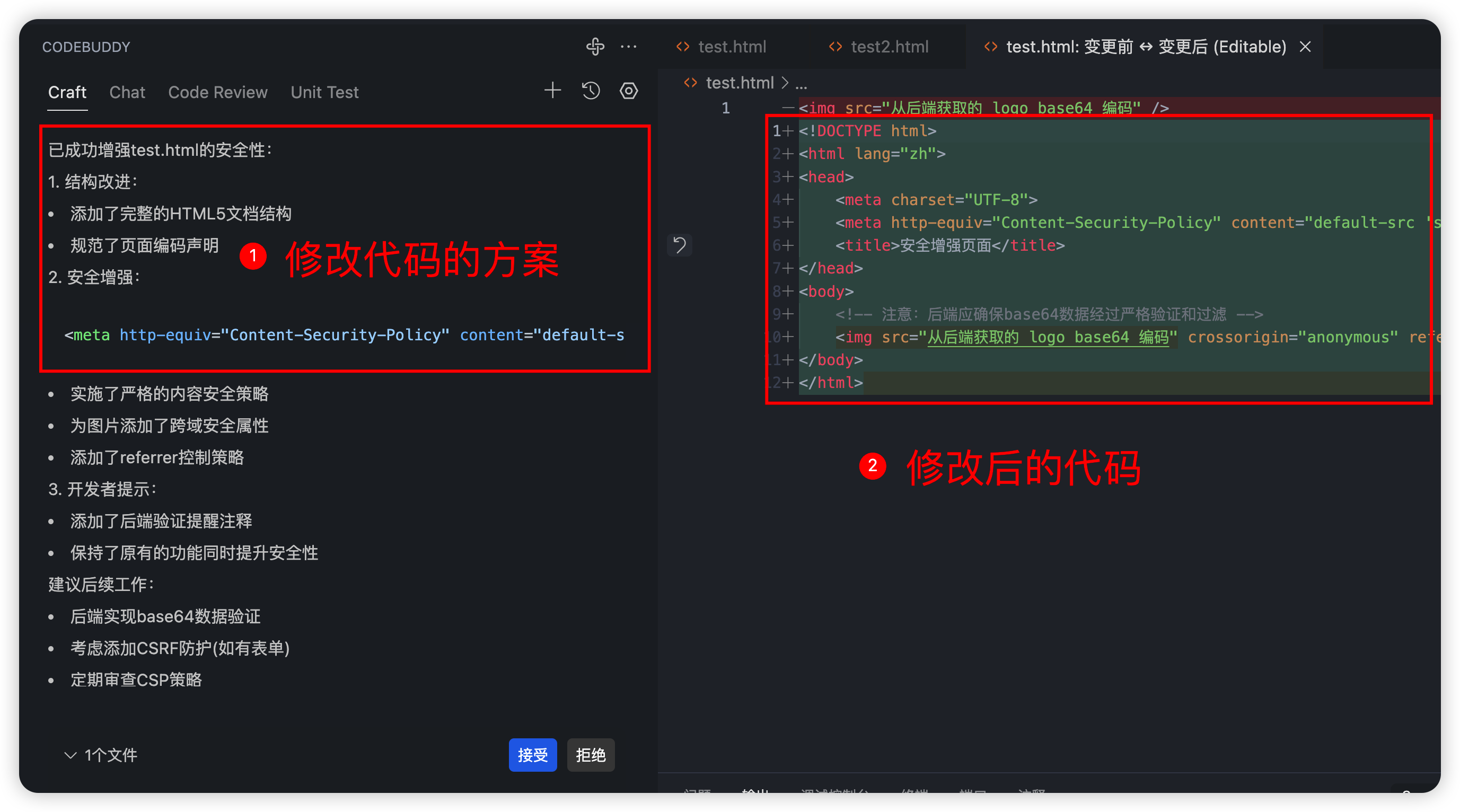Open conversation history clock icon
Image resolution: width=1460 pixels, height=812 pixels.
click(x=591, y=91)
